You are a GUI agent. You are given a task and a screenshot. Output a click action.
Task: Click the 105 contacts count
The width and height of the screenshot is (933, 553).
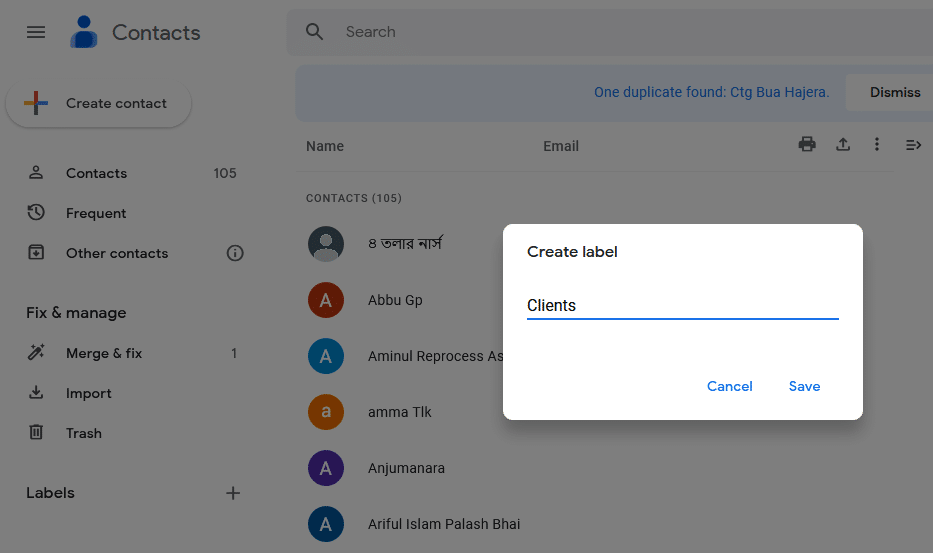tap(225, 173)
